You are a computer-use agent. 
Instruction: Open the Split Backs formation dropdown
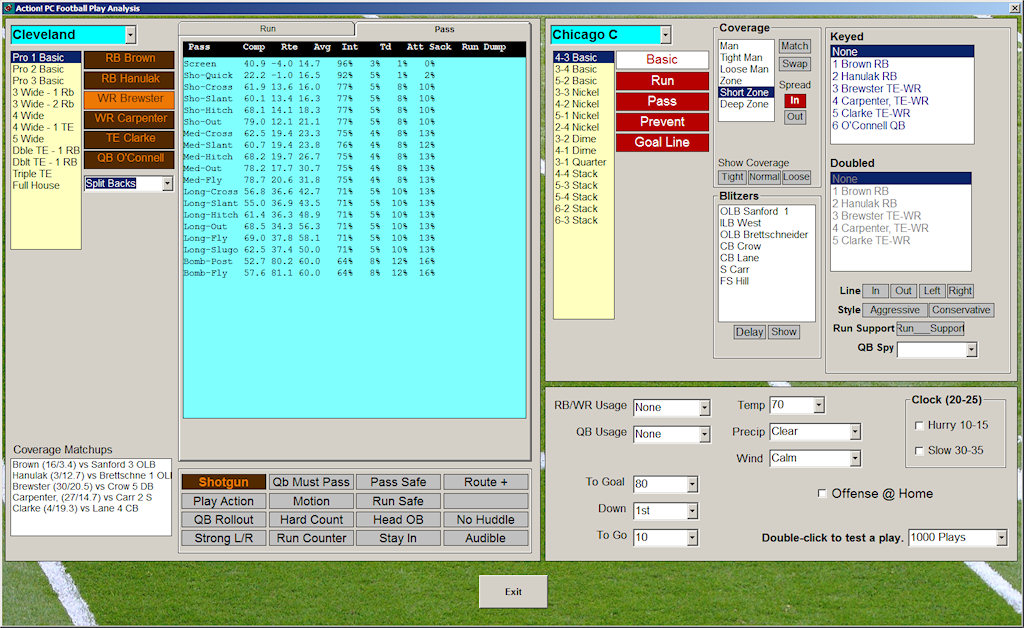[x=166, y=184]
